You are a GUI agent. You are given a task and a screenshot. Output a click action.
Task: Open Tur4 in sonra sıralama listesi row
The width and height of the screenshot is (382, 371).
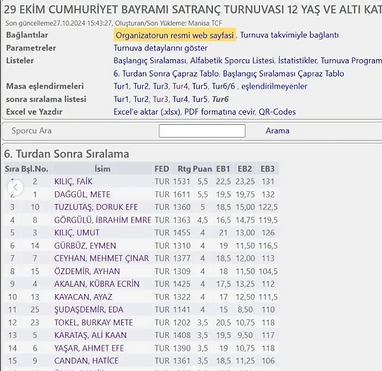pos(180,99)
